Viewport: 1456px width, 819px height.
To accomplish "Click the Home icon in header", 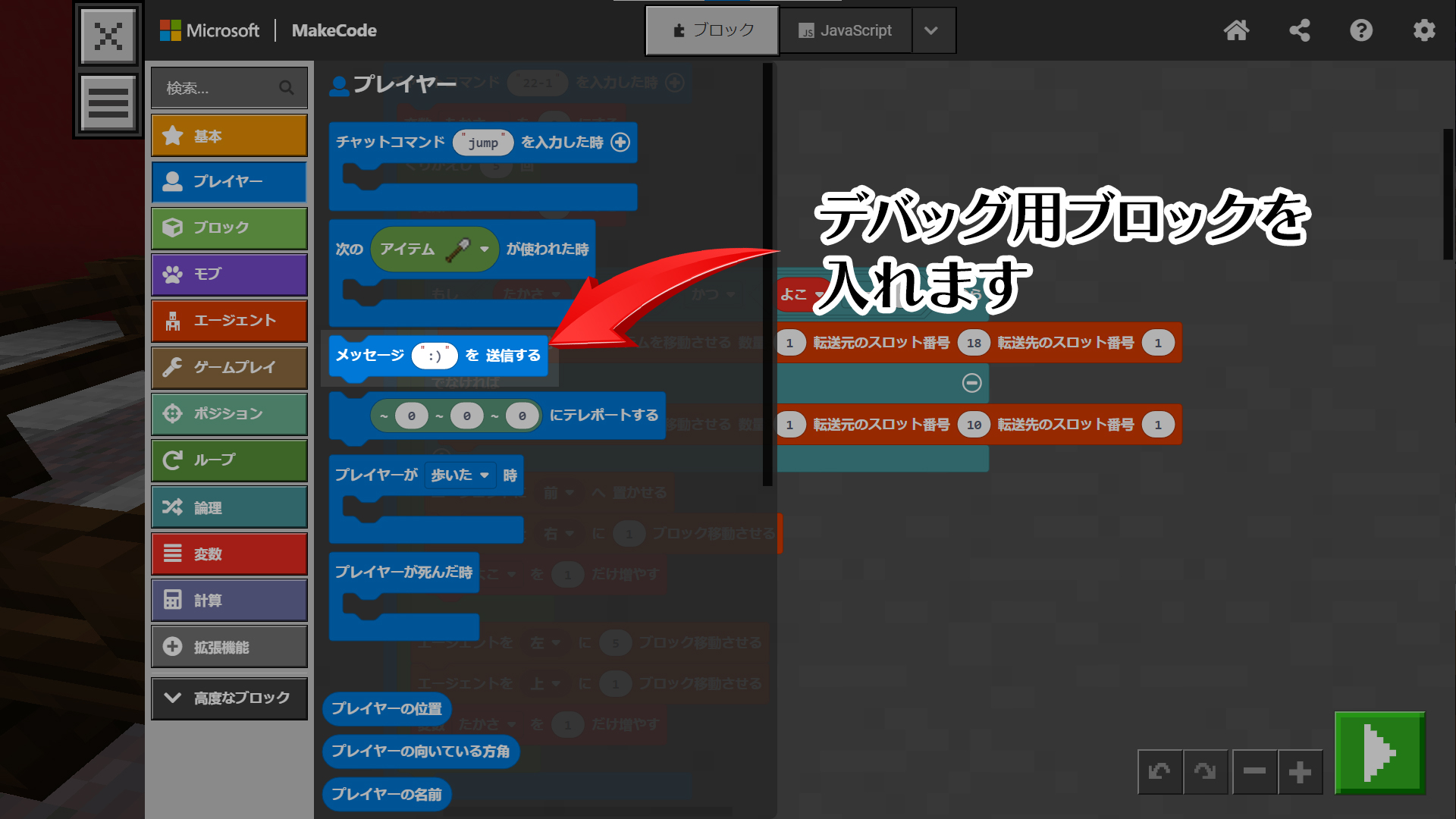I will tap(1236, 30).
